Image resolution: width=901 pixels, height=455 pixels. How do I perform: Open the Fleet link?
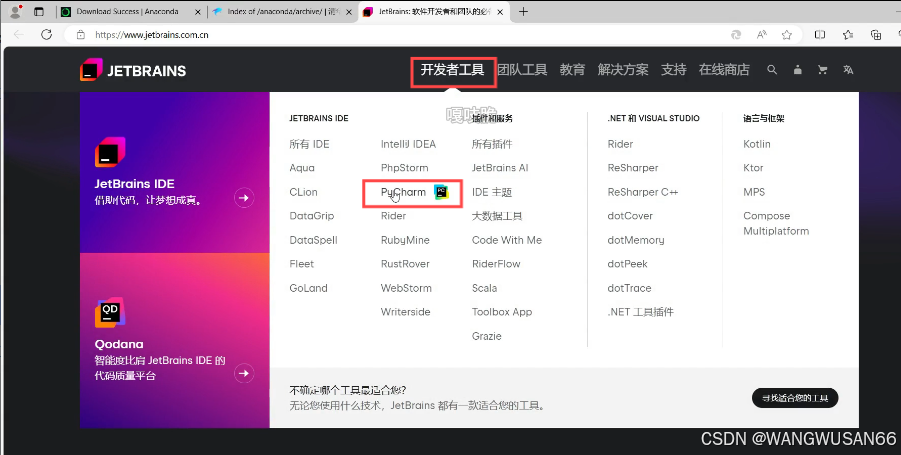(x=302, y=264)
